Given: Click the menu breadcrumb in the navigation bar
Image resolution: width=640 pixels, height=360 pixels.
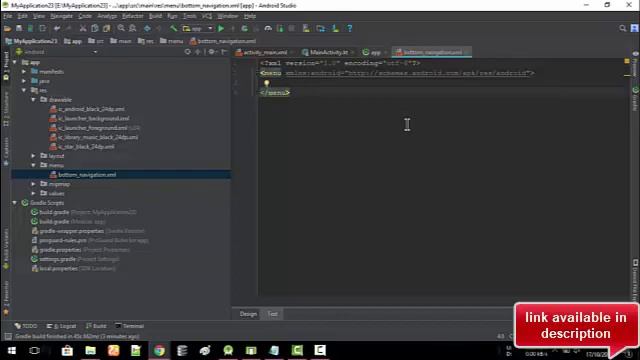Looking at the screenshot, I should (x=171, y=41).
